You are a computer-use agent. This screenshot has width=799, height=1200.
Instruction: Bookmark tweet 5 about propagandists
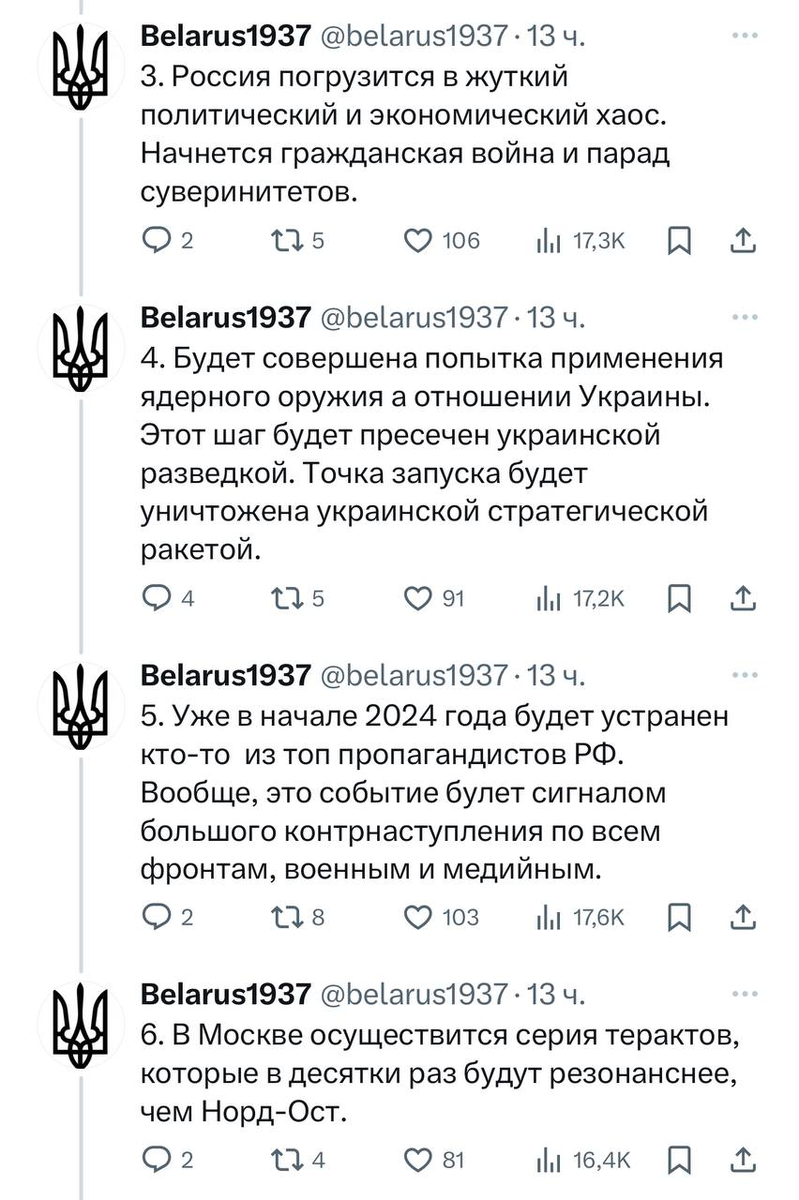point(681,917)
